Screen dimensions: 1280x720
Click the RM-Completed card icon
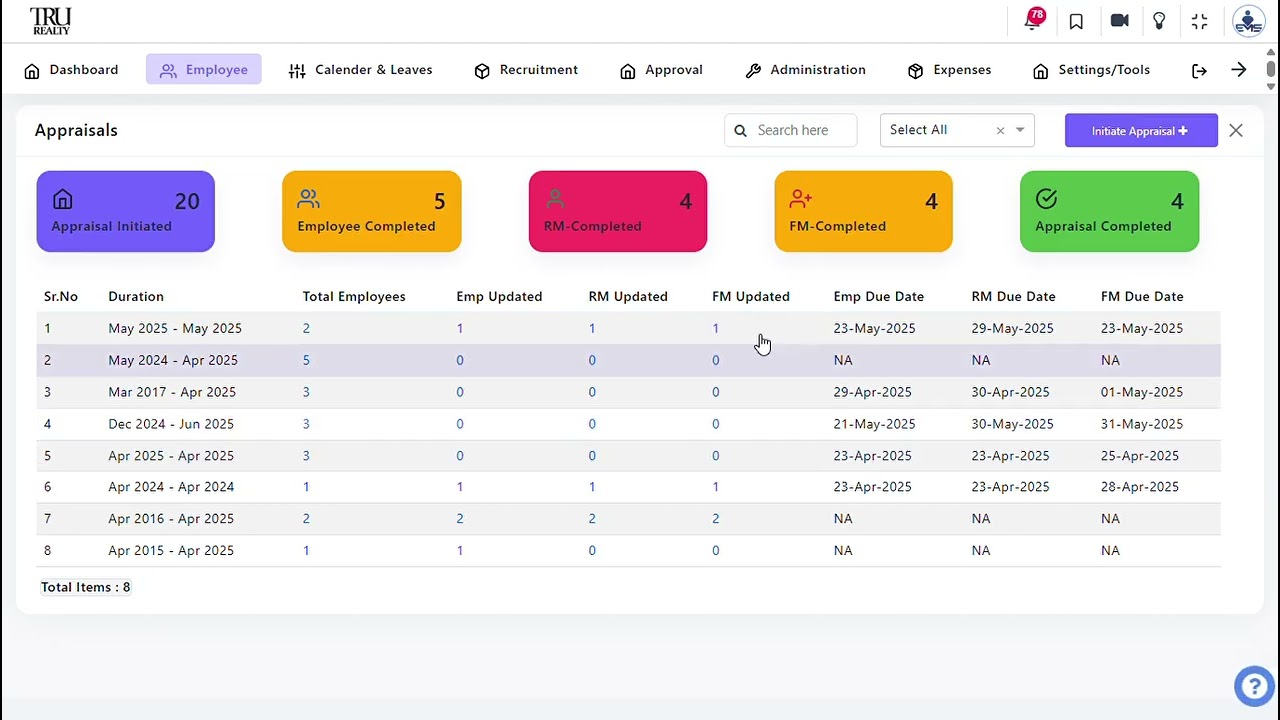(555, 199)
